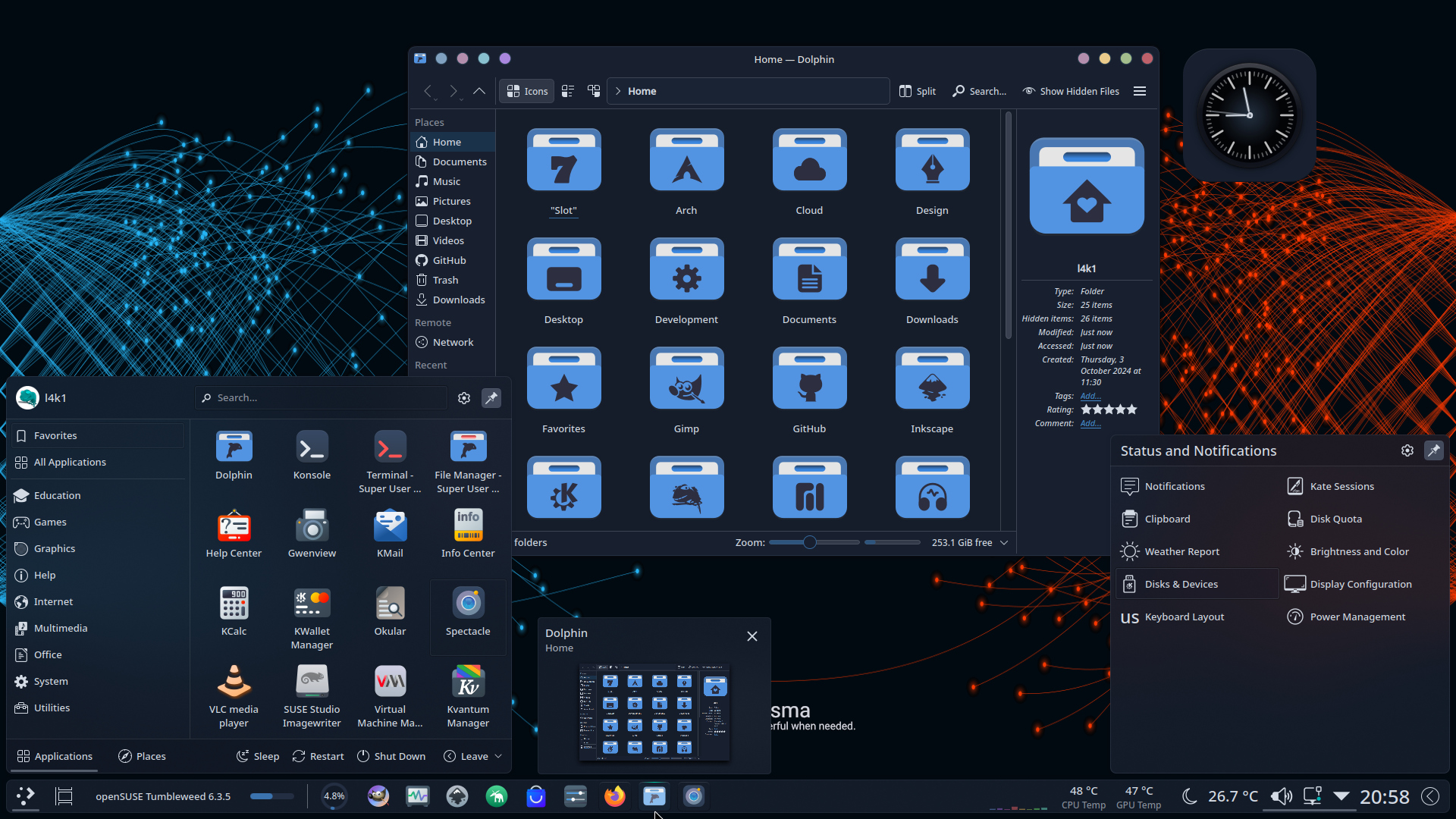Adjust the Dolphin zoom slider
Viewport: 1456px width, 819px height.
(814, 542)
